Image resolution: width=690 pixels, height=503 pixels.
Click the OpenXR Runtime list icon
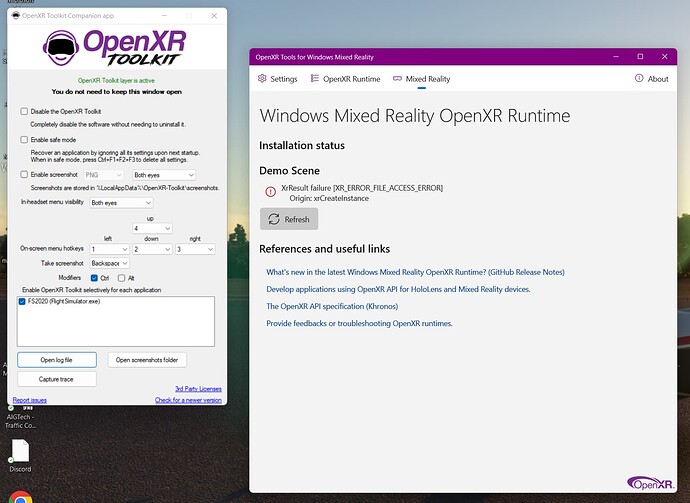314,79
